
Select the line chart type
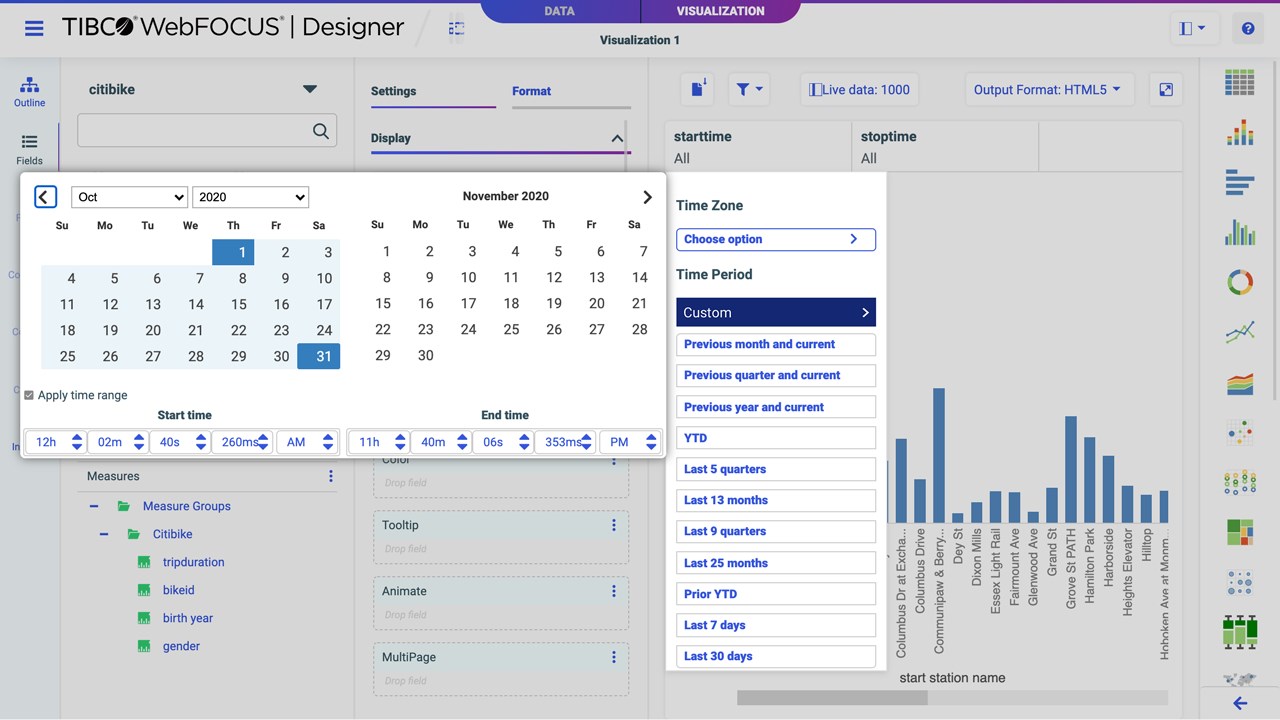1240,332
